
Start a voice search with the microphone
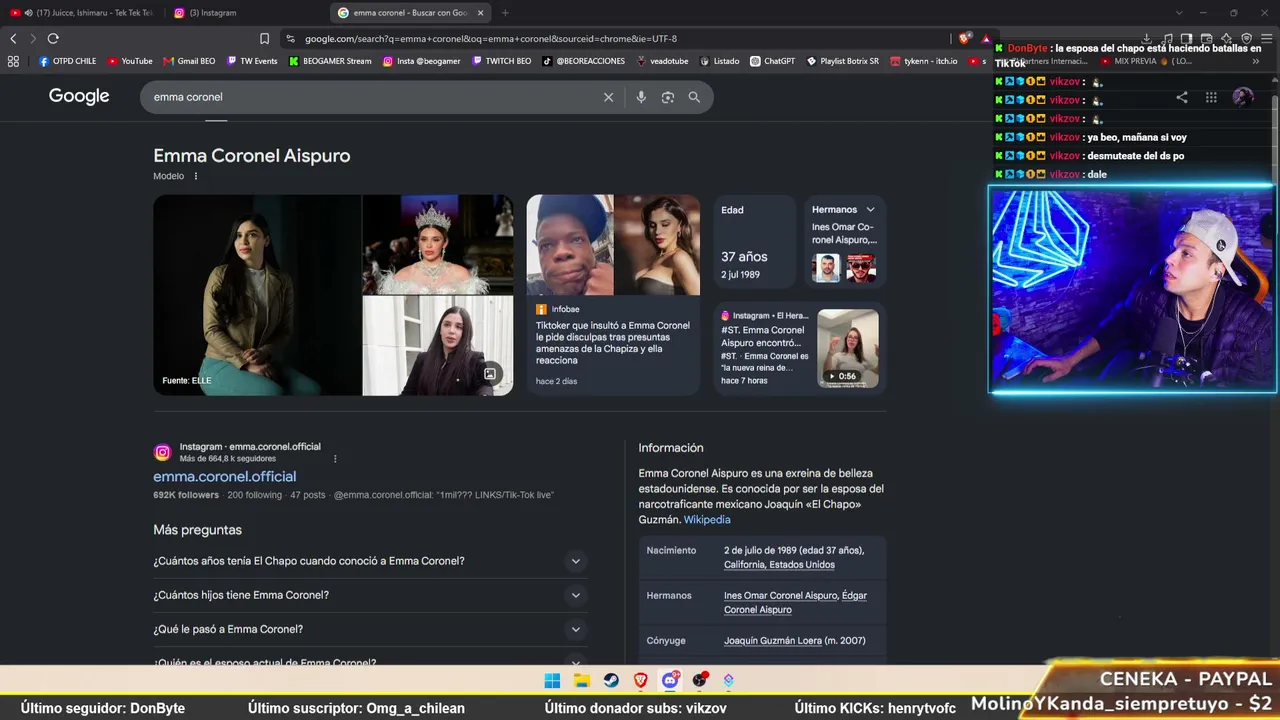641,97
